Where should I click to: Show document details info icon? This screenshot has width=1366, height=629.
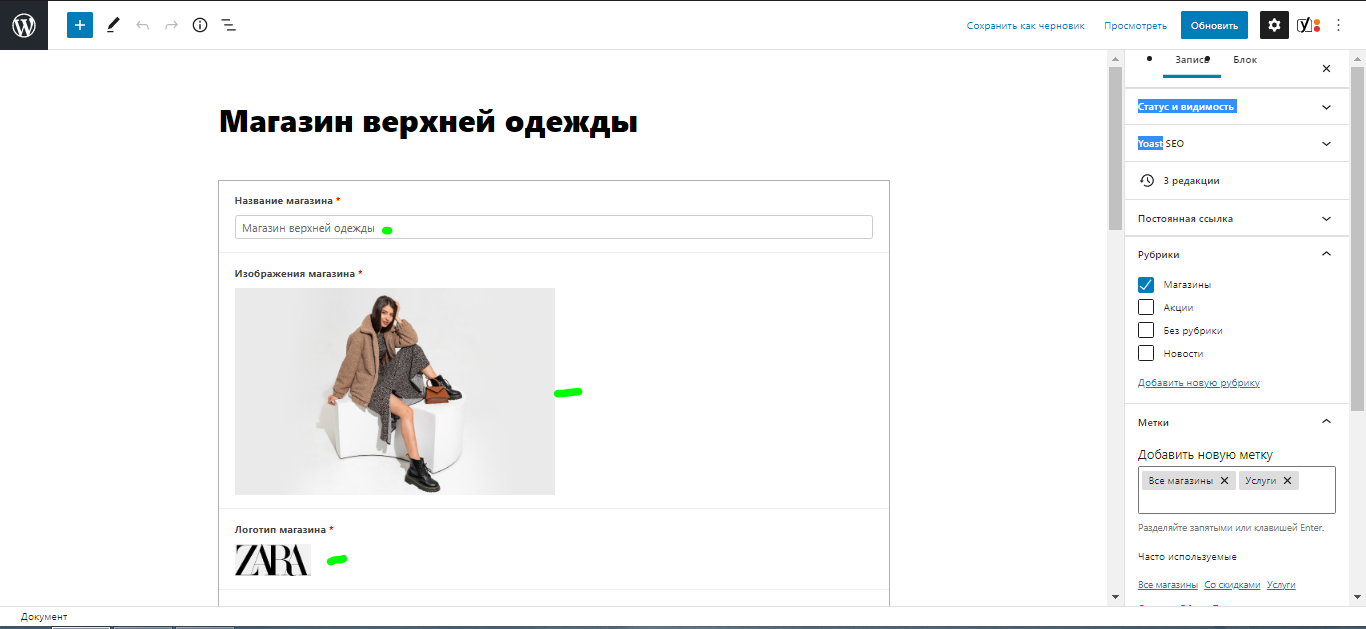[200, 25]
